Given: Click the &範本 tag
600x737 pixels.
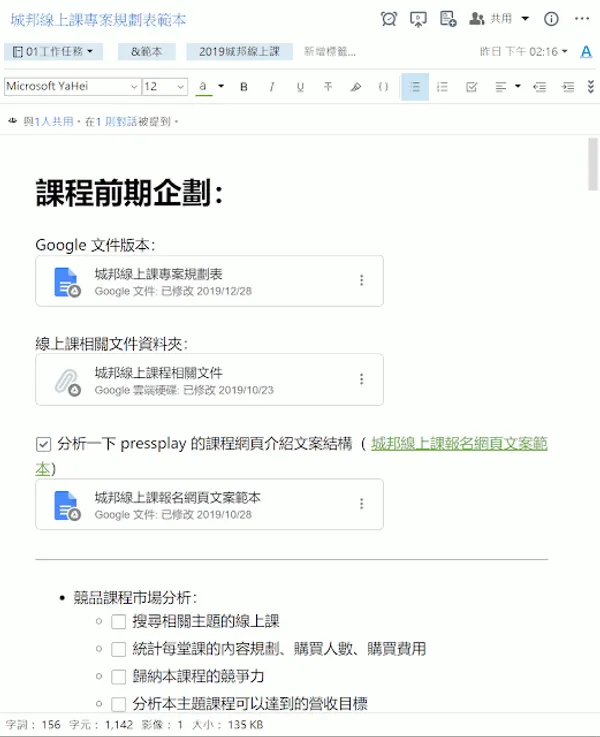Looking at the screenshot, I should 146,51.
